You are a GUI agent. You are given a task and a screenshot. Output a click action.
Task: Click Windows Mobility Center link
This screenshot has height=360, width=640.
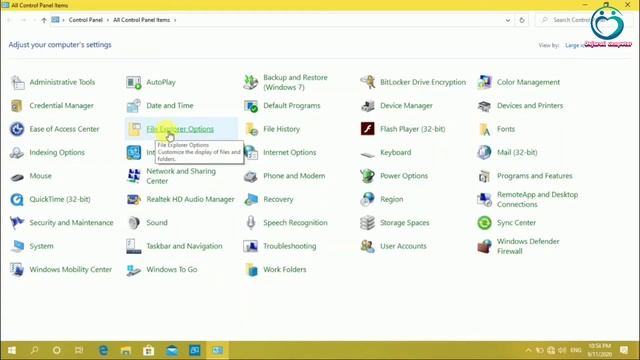(x=70, y=269)
